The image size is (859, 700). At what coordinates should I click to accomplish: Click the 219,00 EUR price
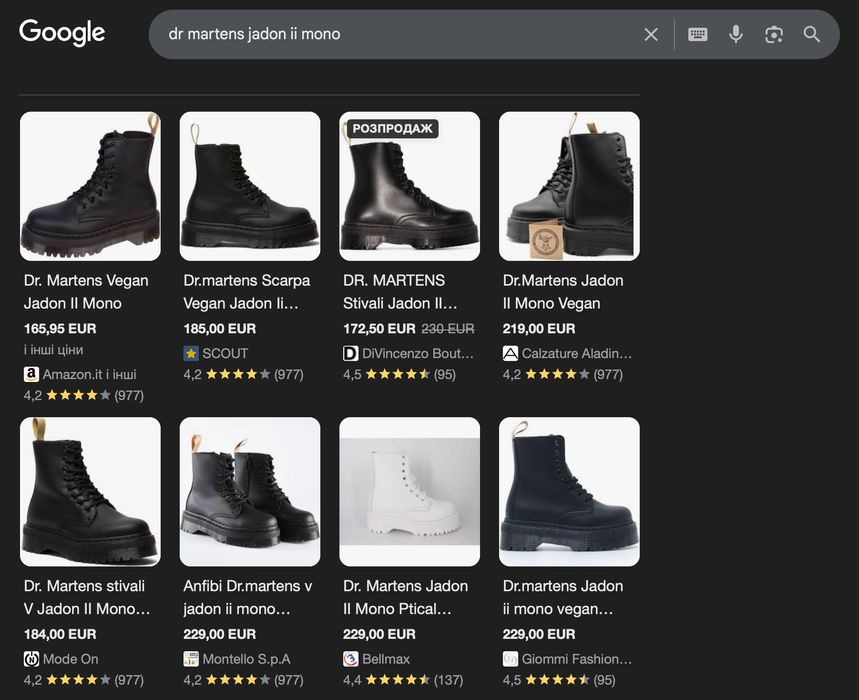(x=539, y=329)
